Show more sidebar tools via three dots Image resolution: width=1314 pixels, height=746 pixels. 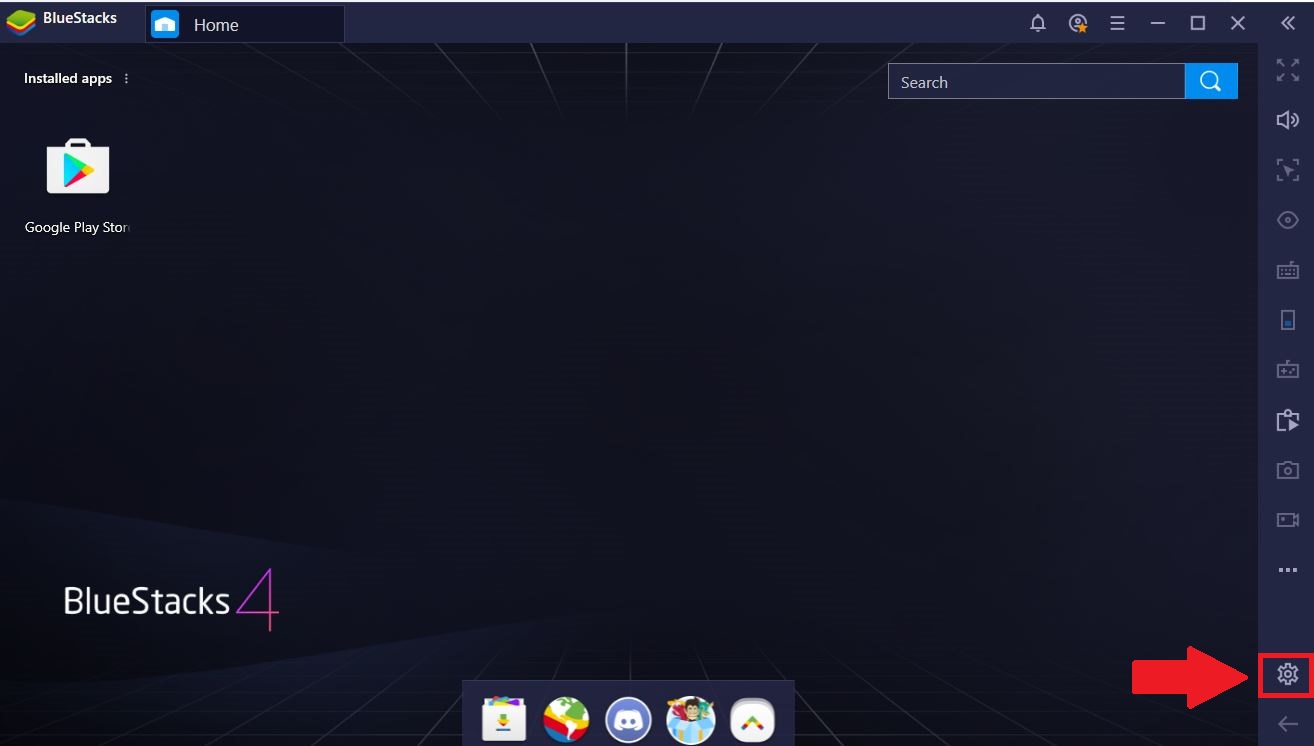pyautogui.click(x=1288, y=570)
